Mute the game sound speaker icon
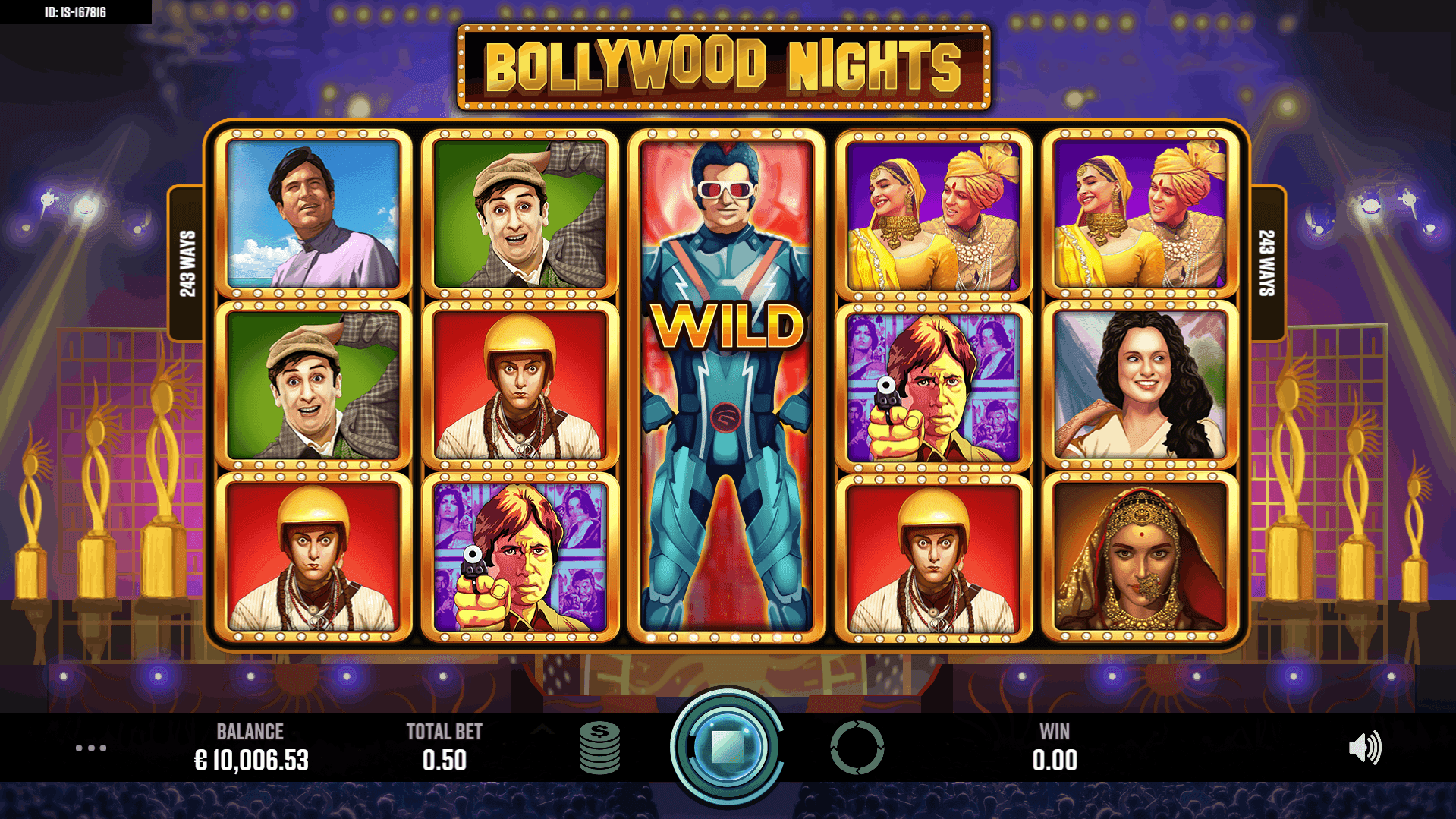 pos(1365,748)
